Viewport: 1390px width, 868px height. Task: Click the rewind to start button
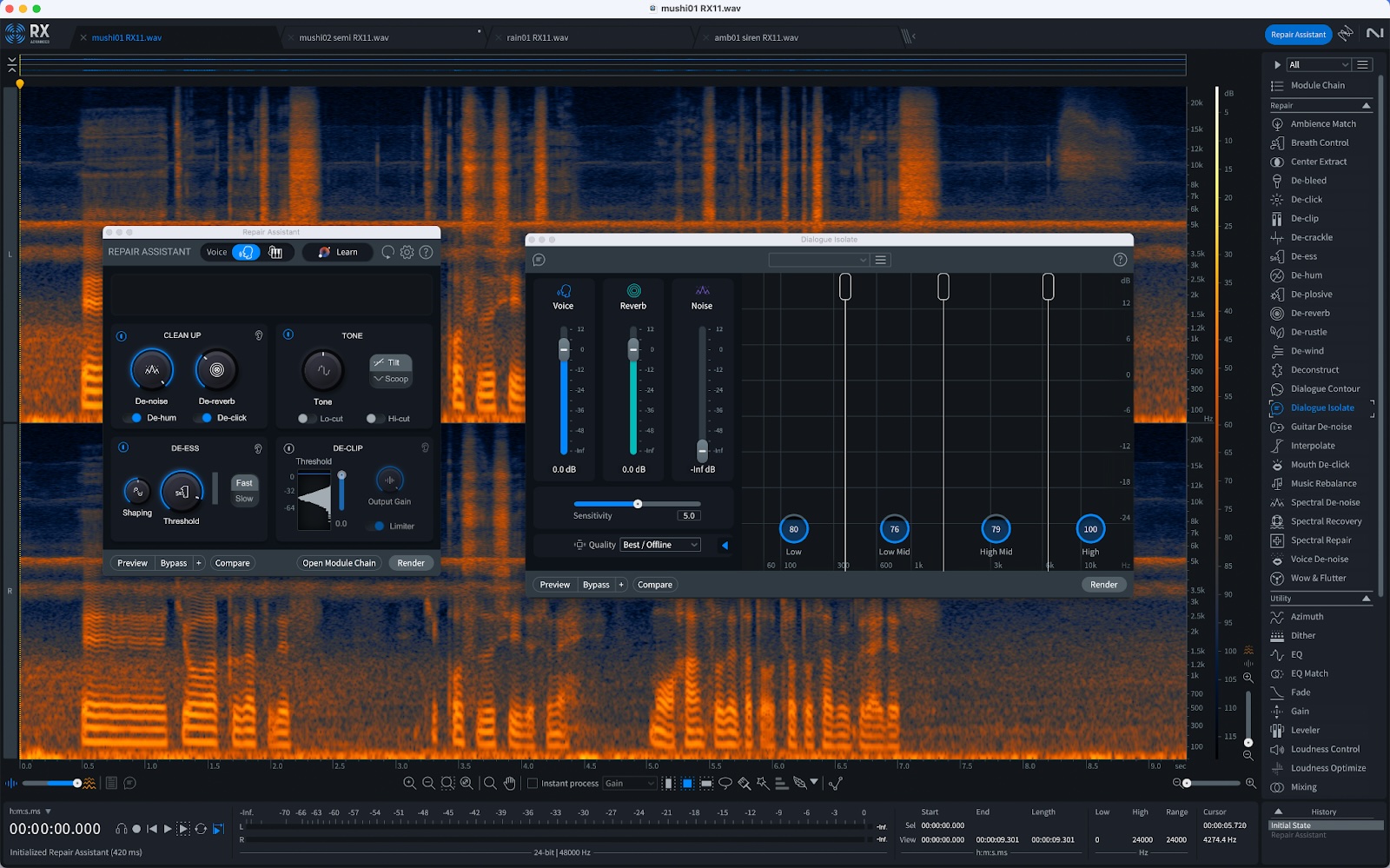click(152, 829)
